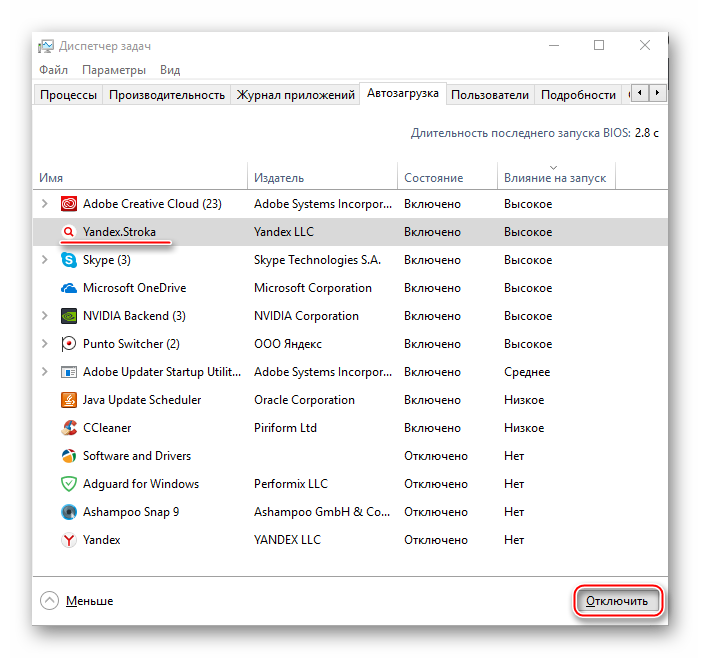The image size is (701, 658).
Task: Open the Вид menu
Action: pos(170,70)
